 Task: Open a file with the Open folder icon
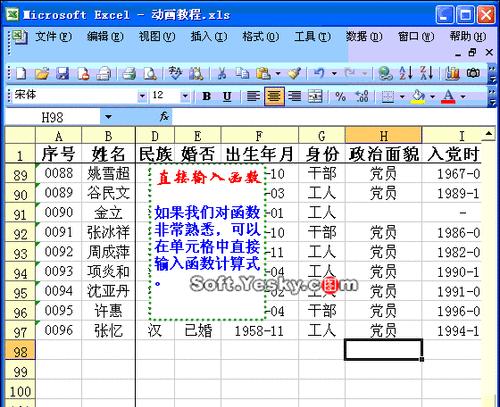click(x=42, y=74)
